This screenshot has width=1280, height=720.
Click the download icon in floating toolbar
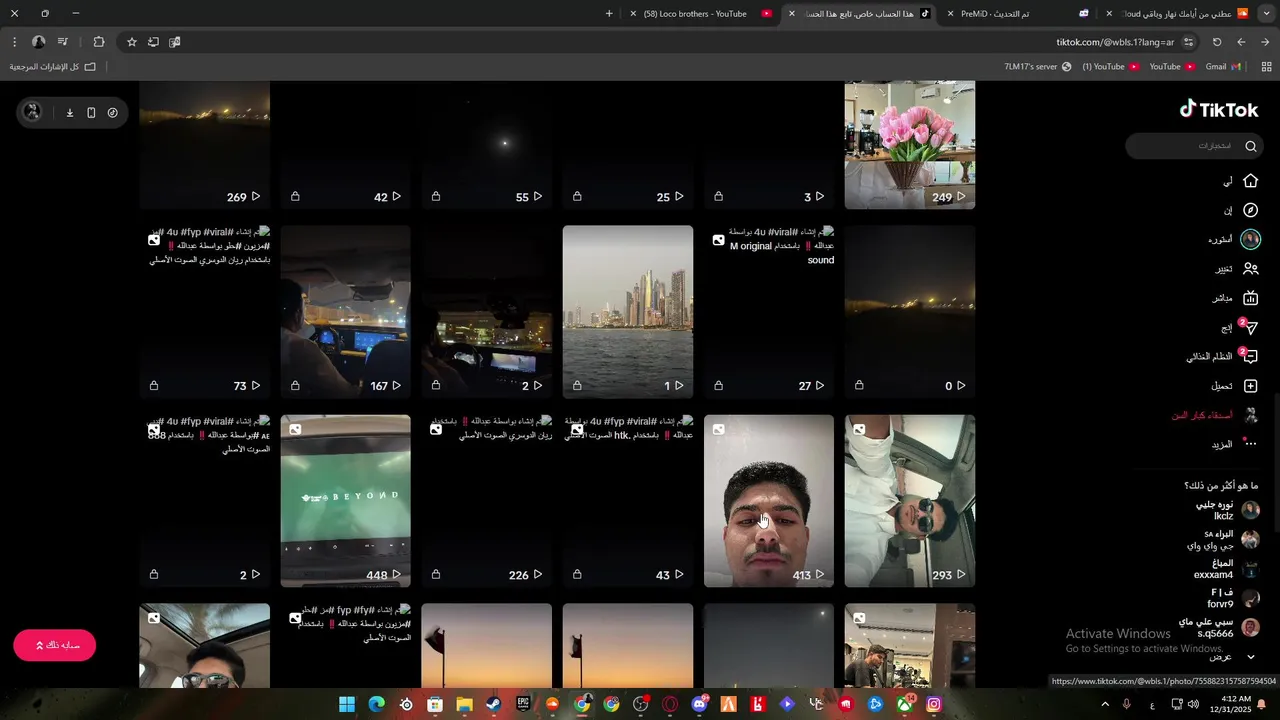(x=70, y=113)
